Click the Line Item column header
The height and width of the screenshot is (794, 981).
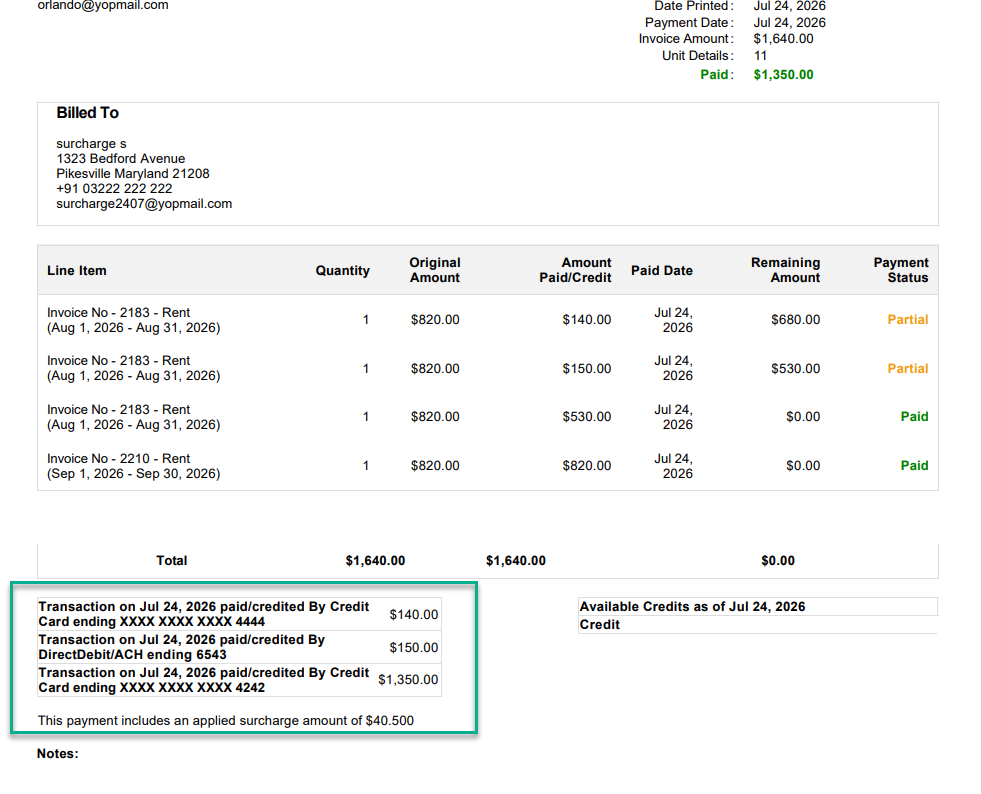click(x=76, y=270)
